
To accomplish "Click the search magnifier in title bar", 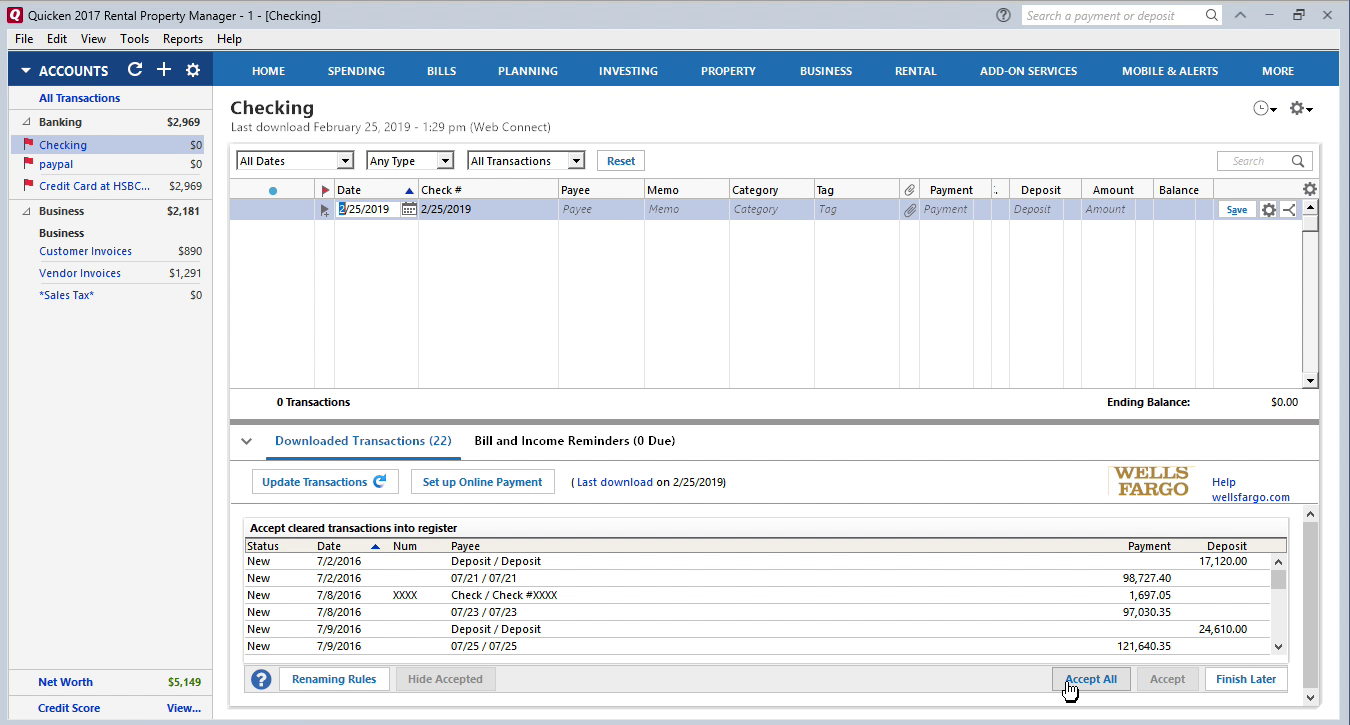I will [1211, 15].
